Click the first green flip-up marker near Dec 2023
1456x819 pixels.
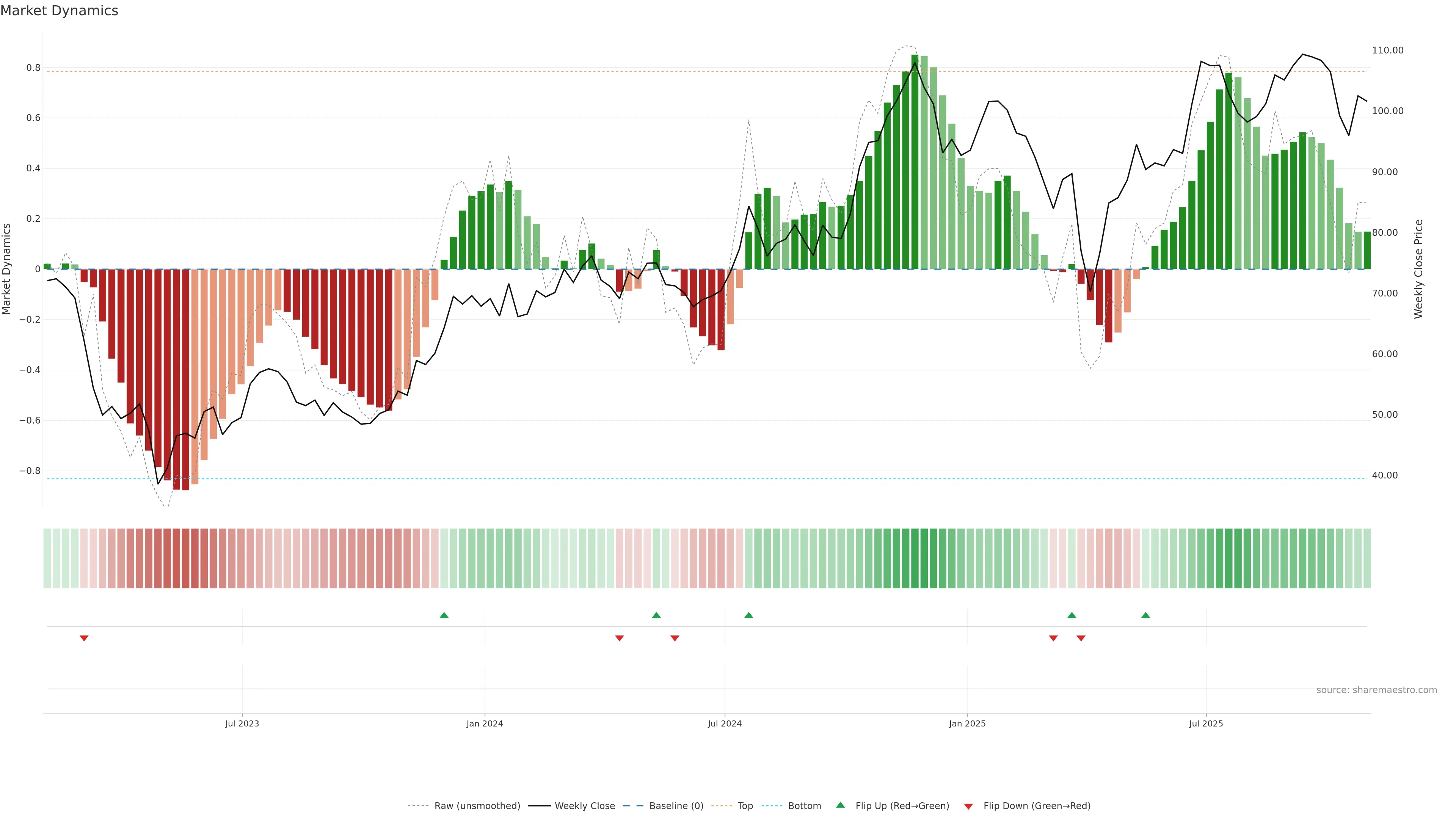(444, 615)
